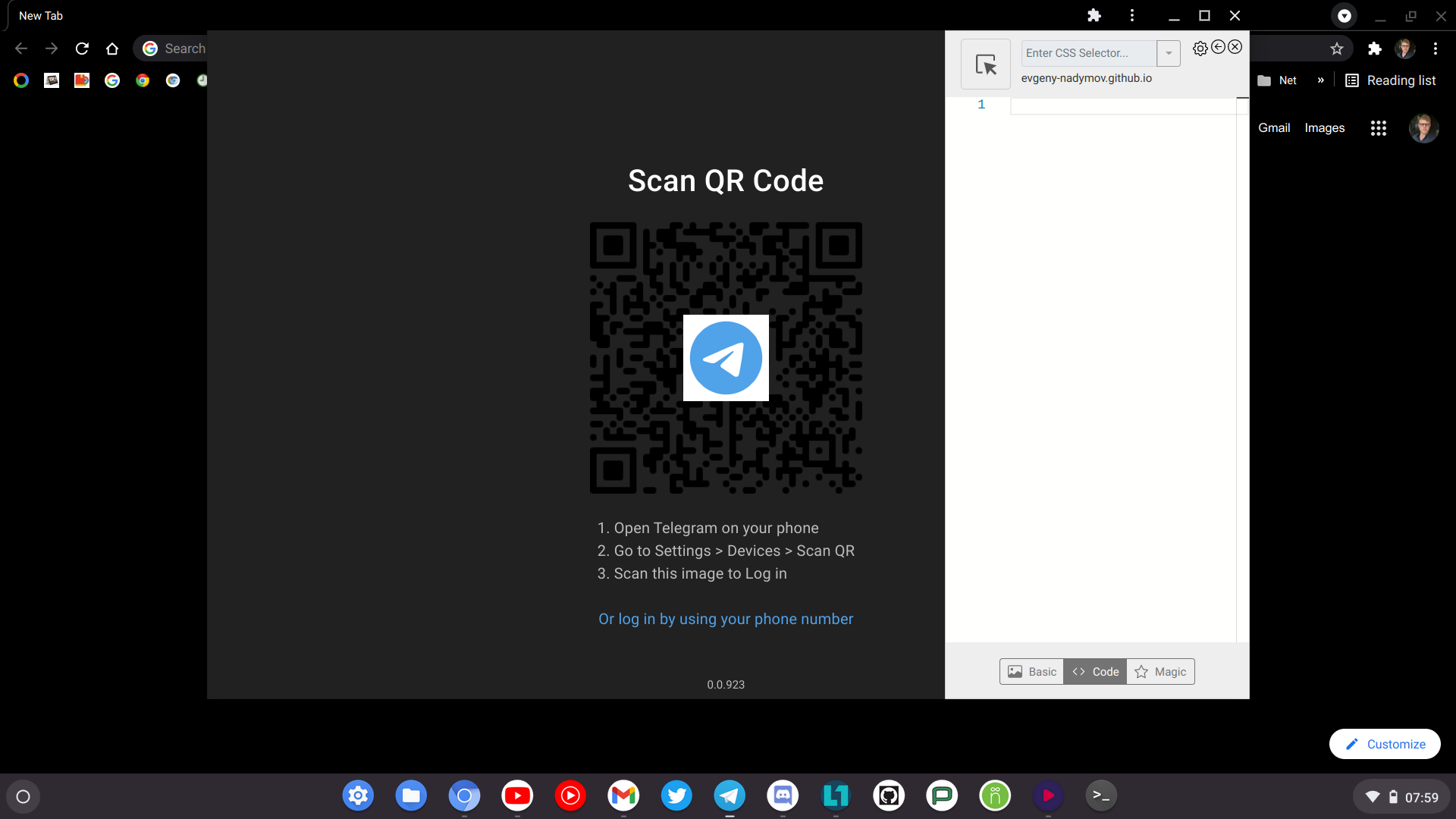The image size is (1456, 819).
Task: Open the Google apps grid
Action: tap(1379, 128)
